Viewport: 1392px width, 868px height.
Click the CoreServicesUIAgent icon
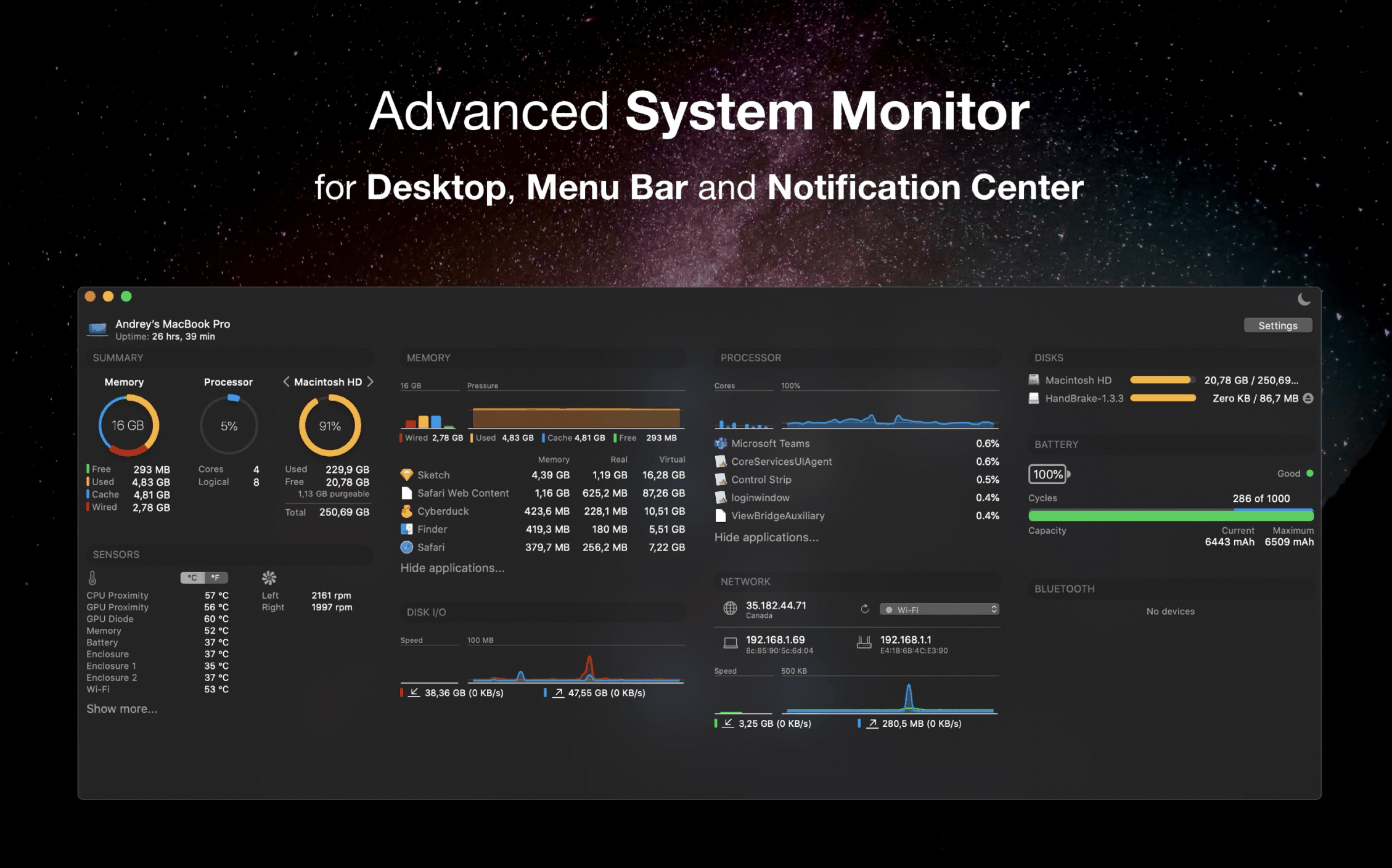click(x=721, y=462)
